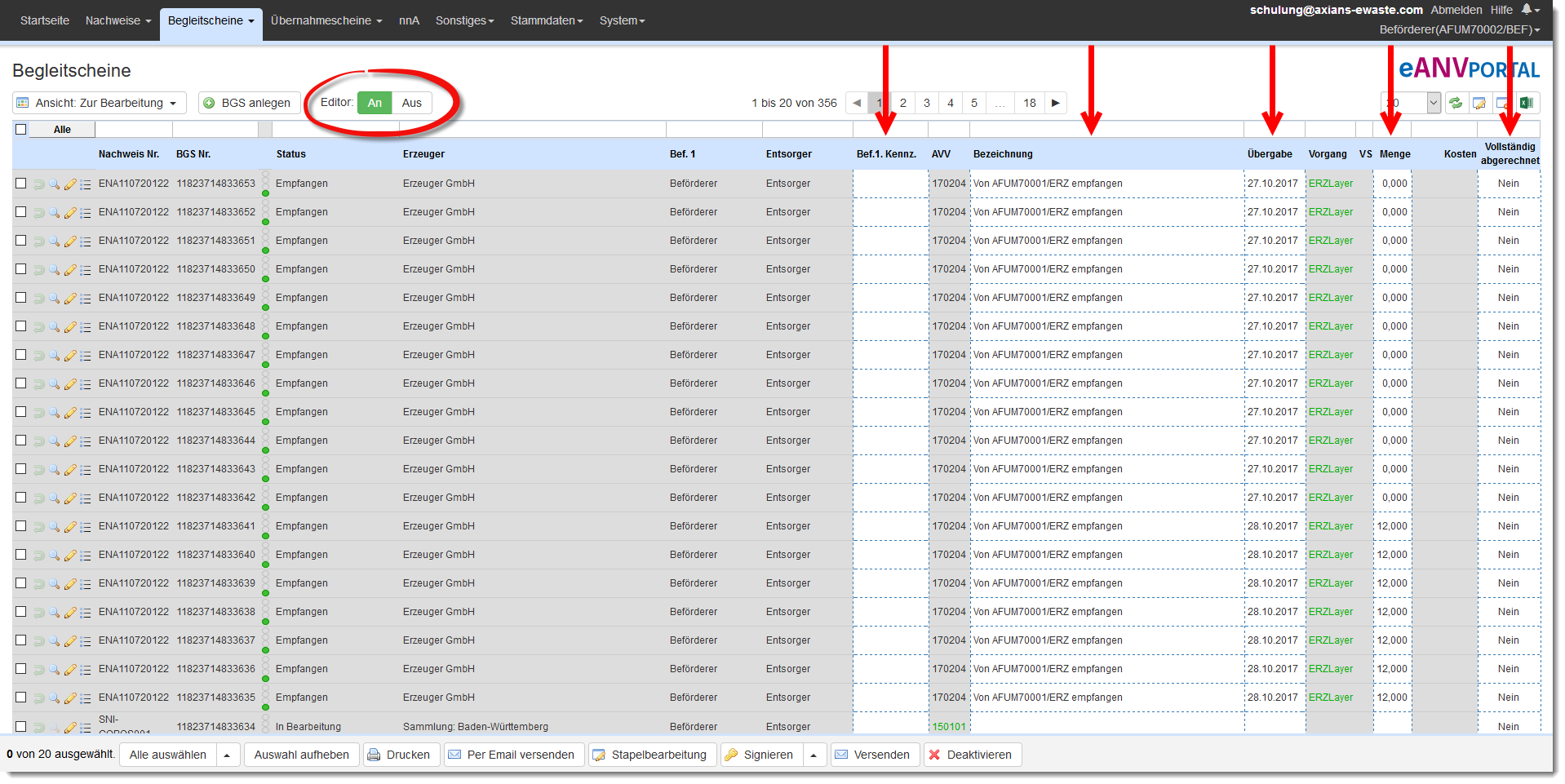
Task: Go to previous page with the left arrow
Action: coord(857,103)
